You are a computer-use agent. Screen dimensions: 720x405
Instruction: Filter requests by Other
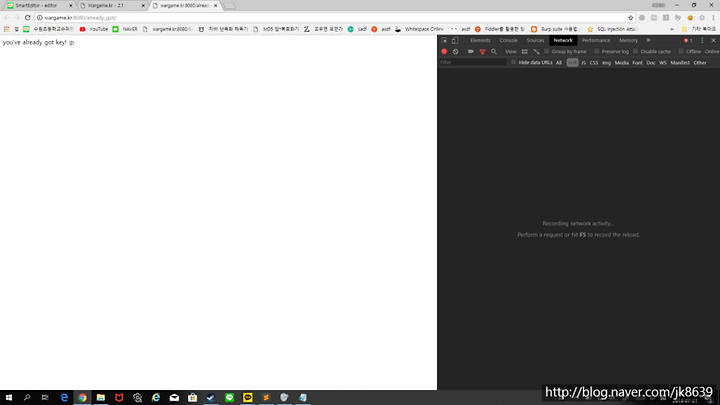pos(700,62)
